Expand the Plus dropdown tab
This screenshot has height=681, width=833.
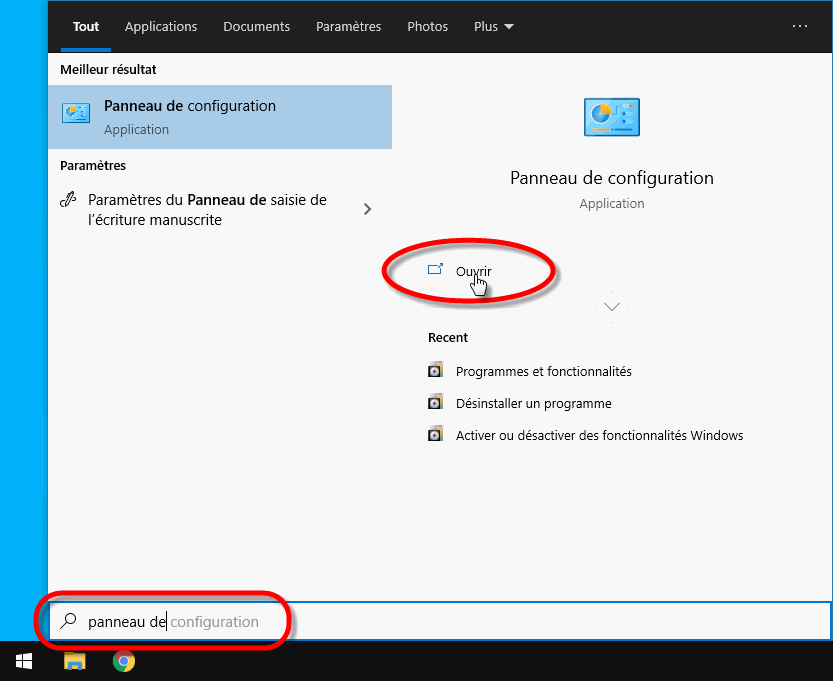tap(493, 27)
